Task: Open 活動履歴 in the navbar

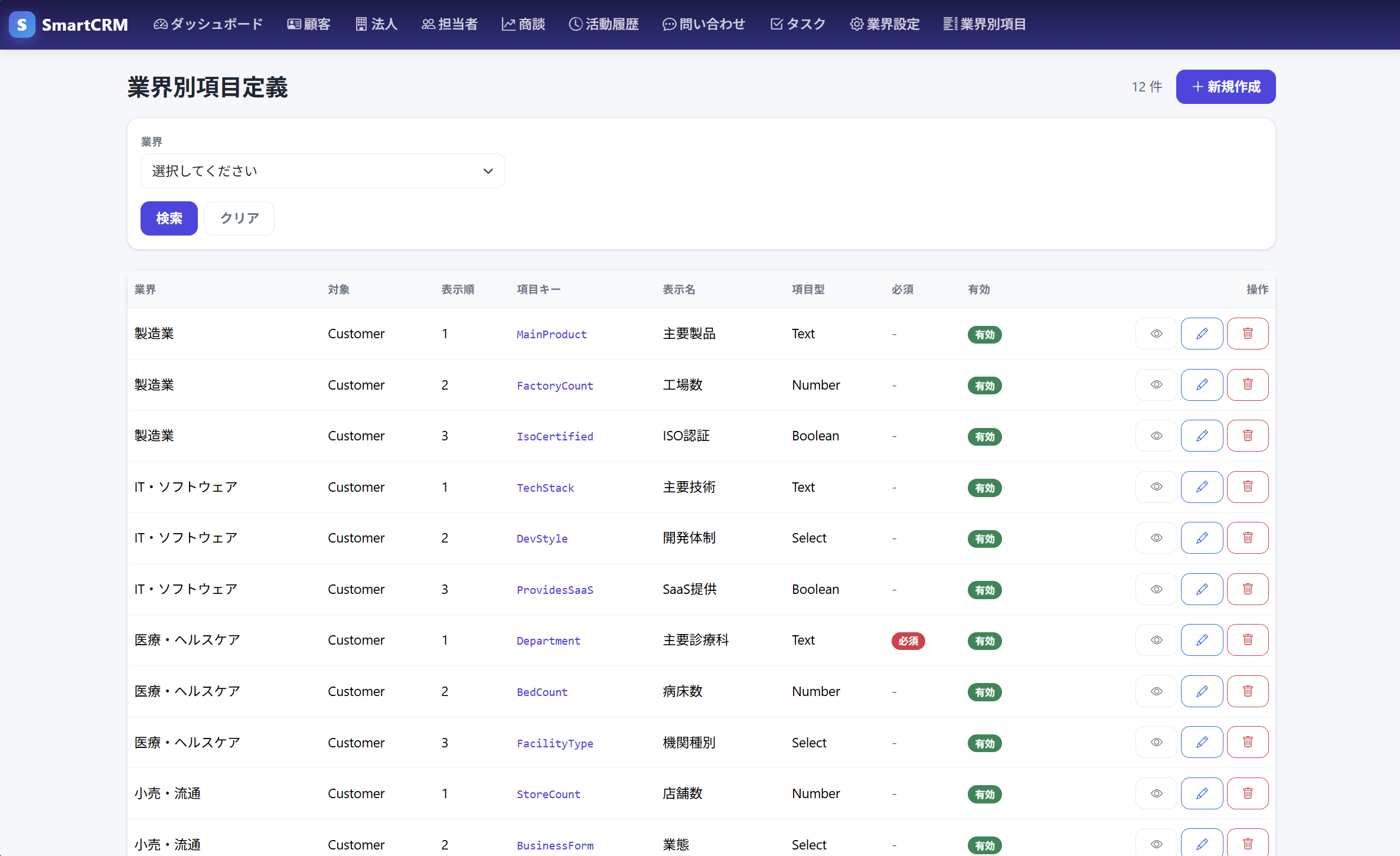Action: (603, 24)
